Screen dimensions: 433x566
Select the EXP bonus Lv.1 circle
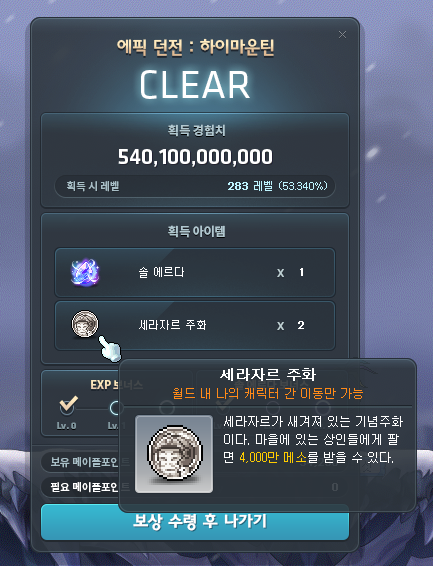(x=115, y=408)
